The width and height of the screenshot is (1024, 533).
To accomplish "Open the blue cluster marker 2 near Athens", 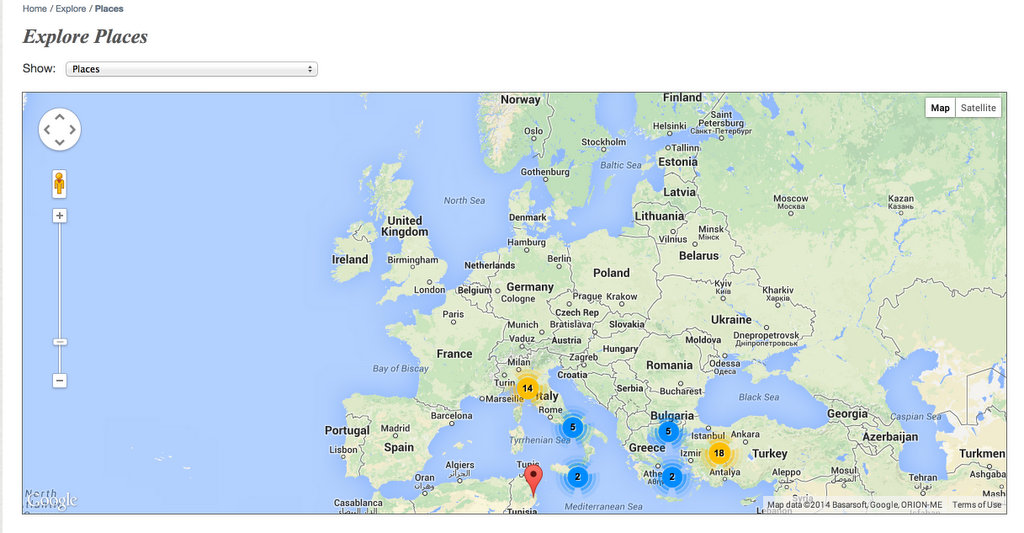I will [x=672, y=477].
